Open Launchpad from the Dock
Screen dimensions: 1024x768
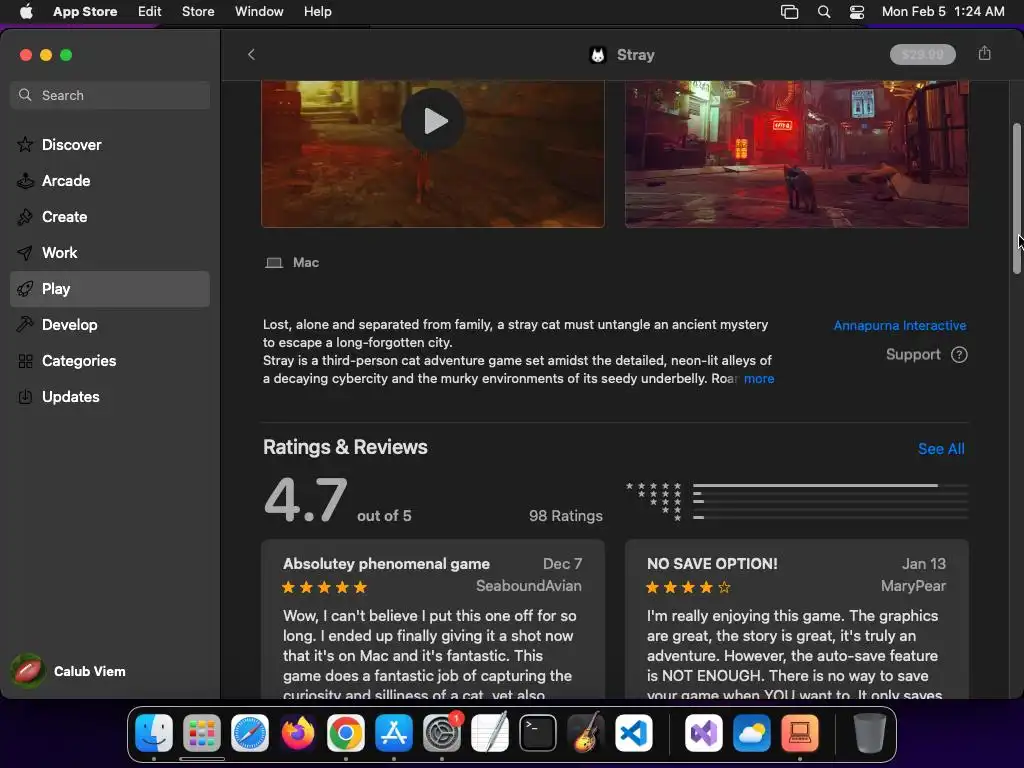coord(202,733)
